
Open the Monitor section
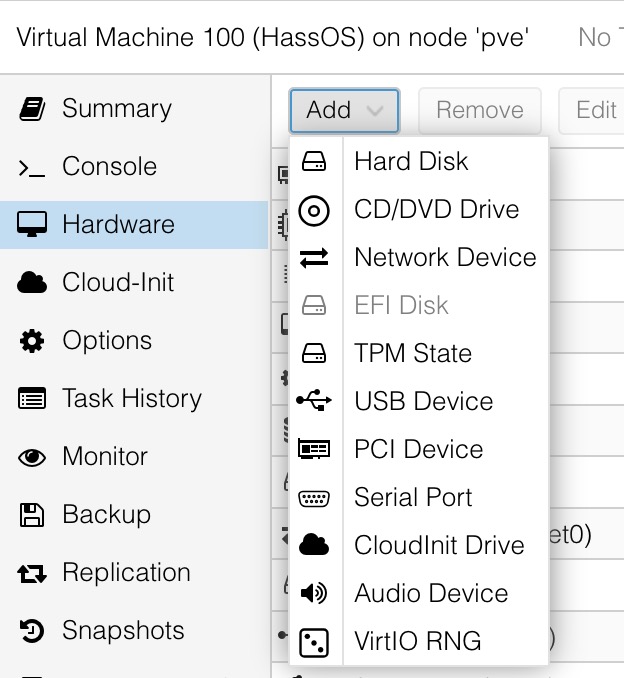click(x=134, y=457)
